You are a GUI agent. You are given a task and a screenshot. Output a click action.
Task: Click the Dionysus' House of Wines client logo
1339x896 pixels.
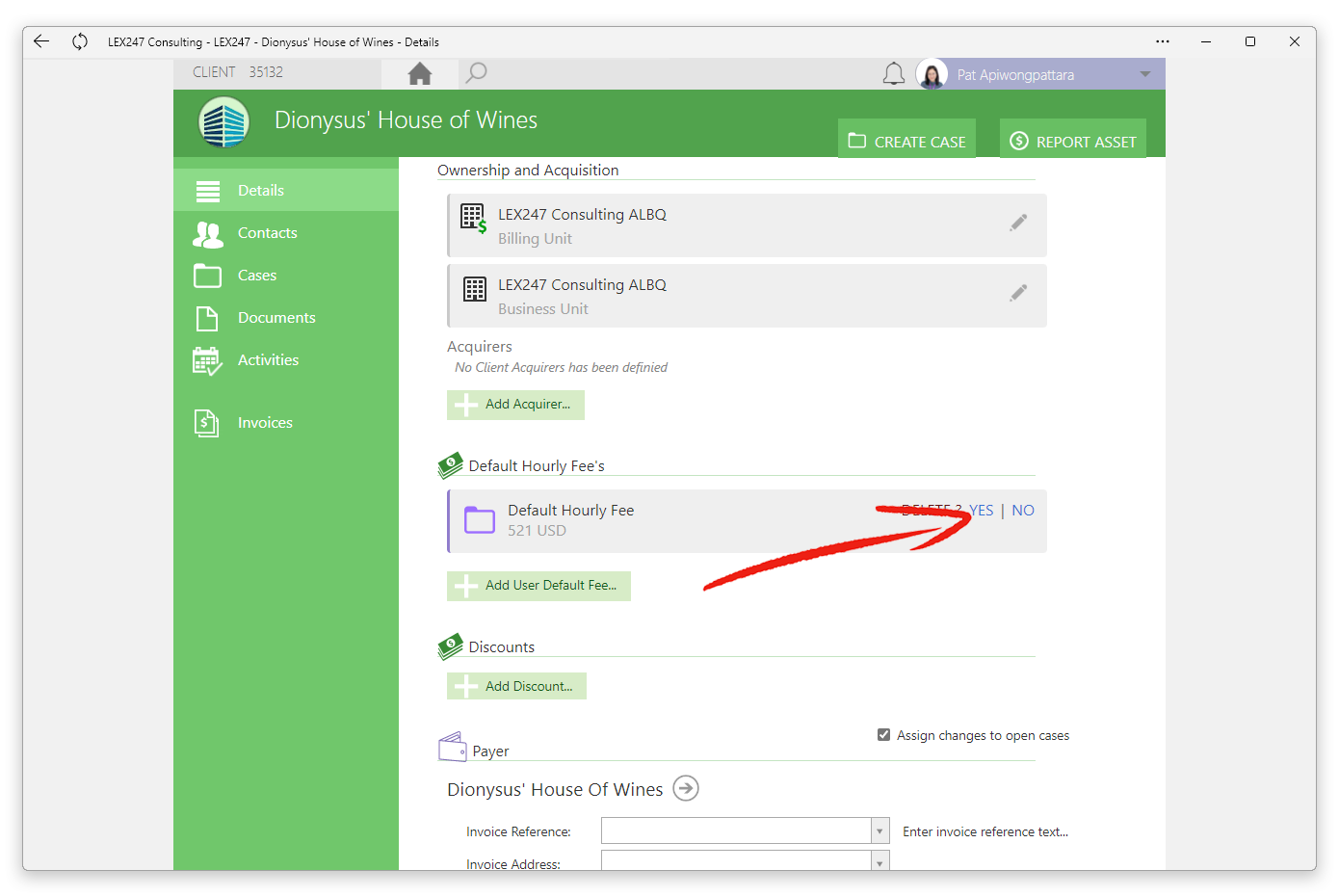[x=224, y=122]
